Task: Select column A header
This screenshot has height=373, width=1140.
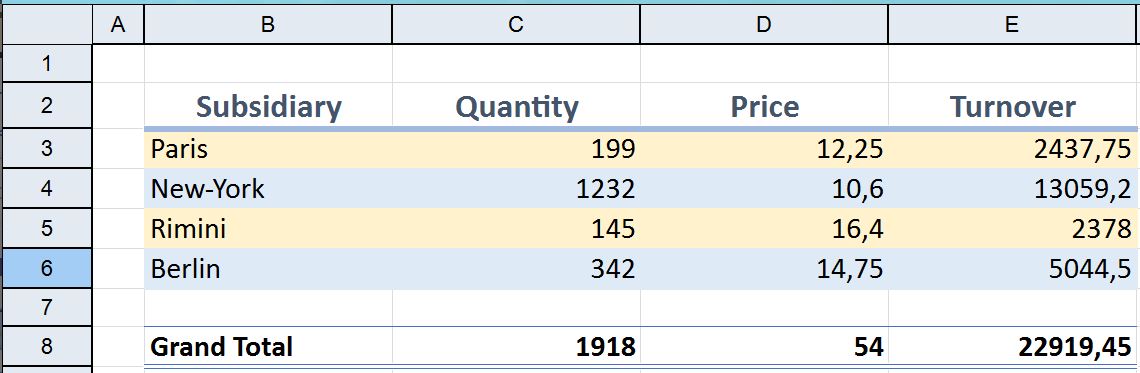Action: point(118,25)
